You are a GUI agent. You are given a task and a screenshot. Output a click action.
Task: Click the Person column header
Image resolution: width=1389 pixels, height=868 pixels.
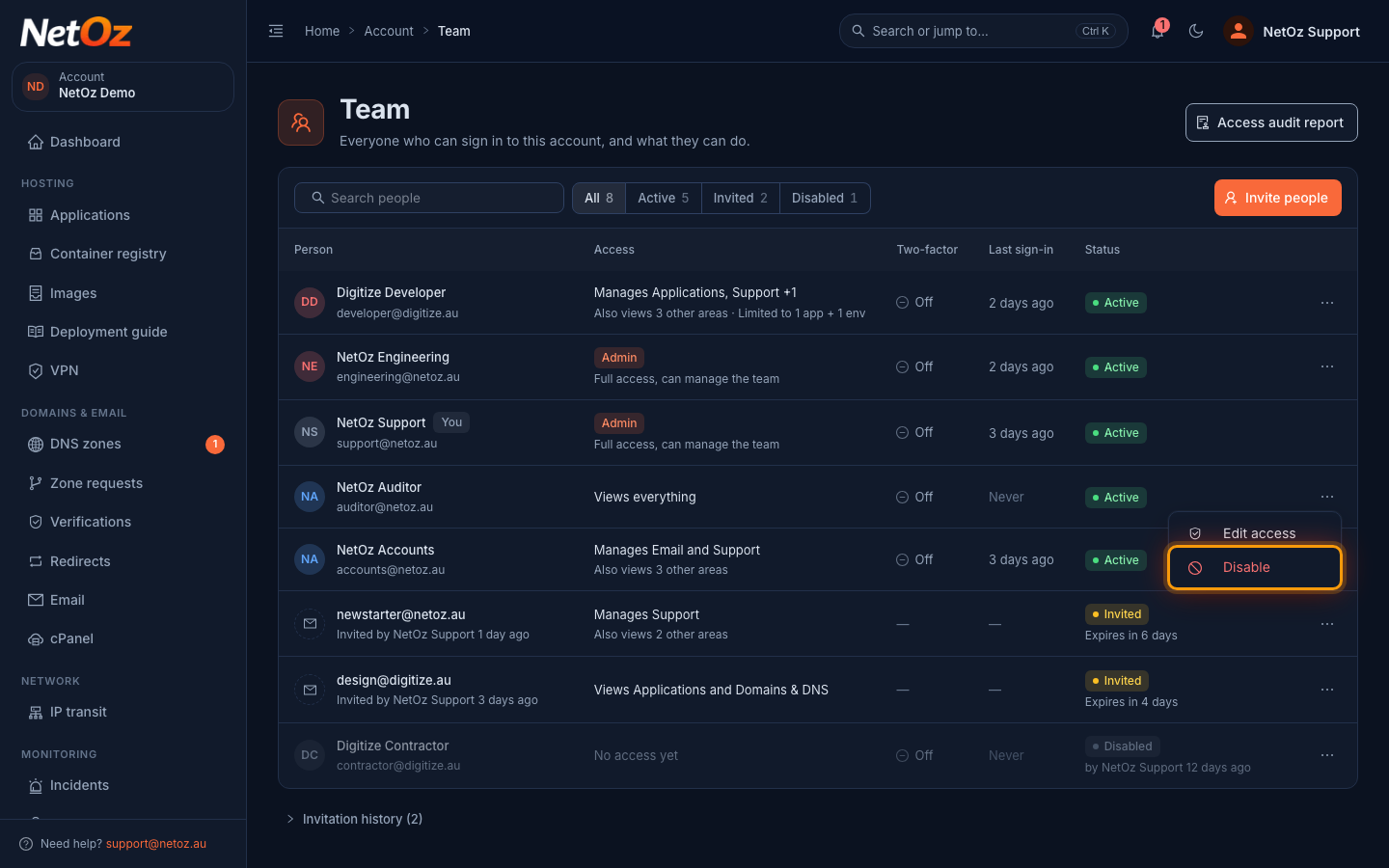pyautogui.click(x=313, y=250)
